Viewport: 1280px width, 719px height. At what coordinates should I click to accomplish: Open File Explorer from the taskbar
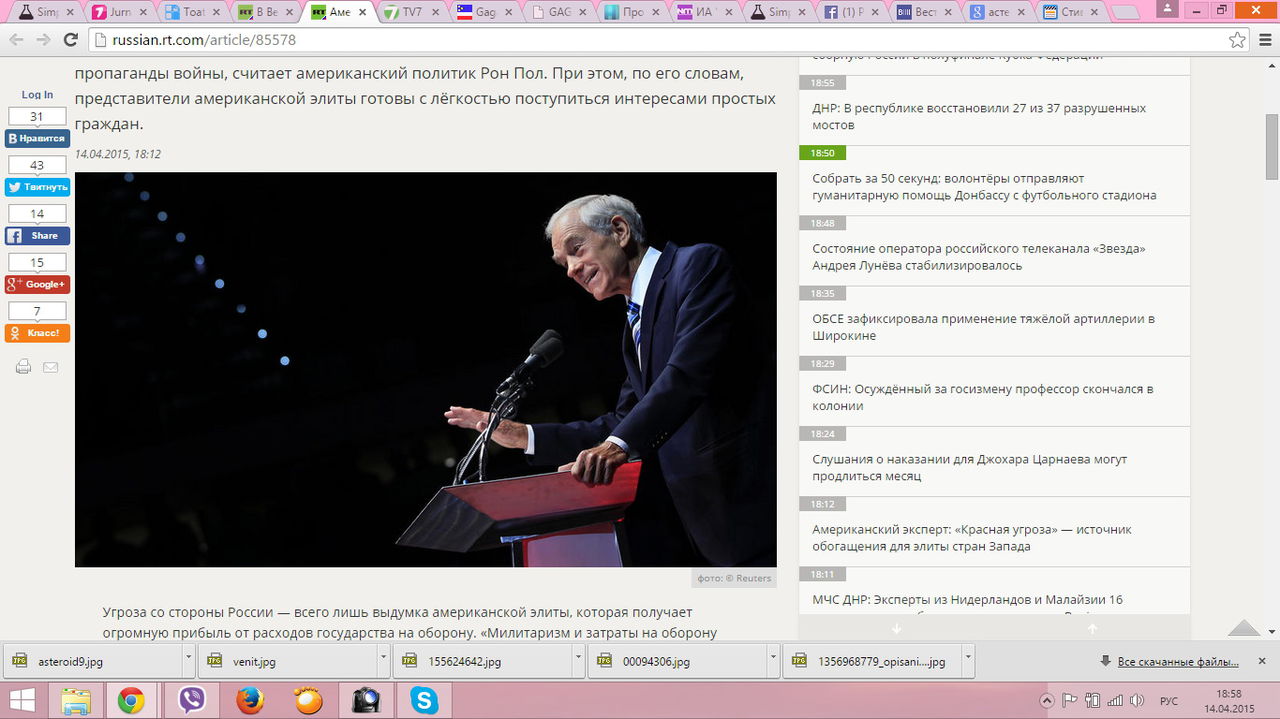pyautogui.click(x=77, y=700)
